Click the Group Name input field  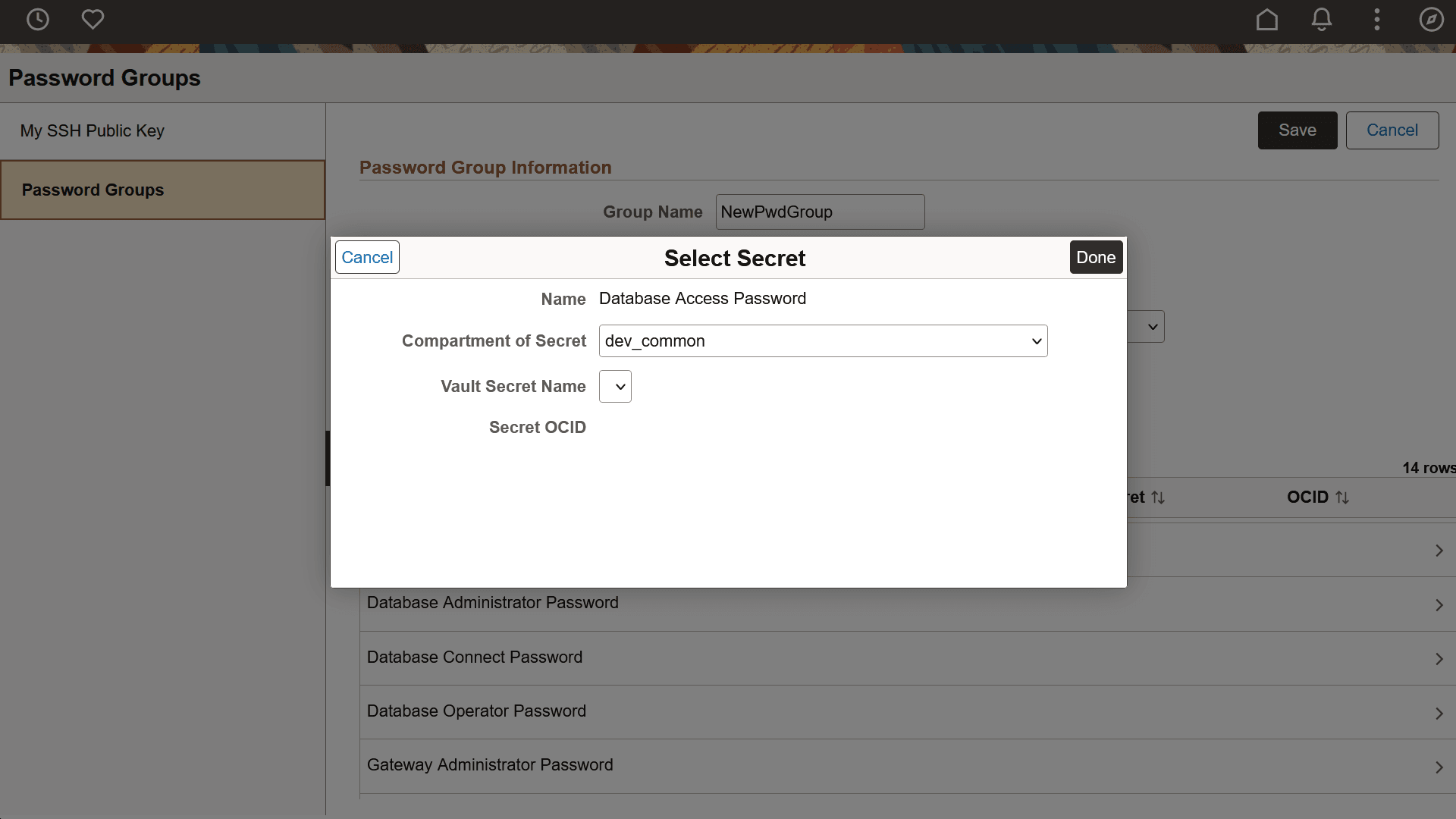[x=819, y=212]
